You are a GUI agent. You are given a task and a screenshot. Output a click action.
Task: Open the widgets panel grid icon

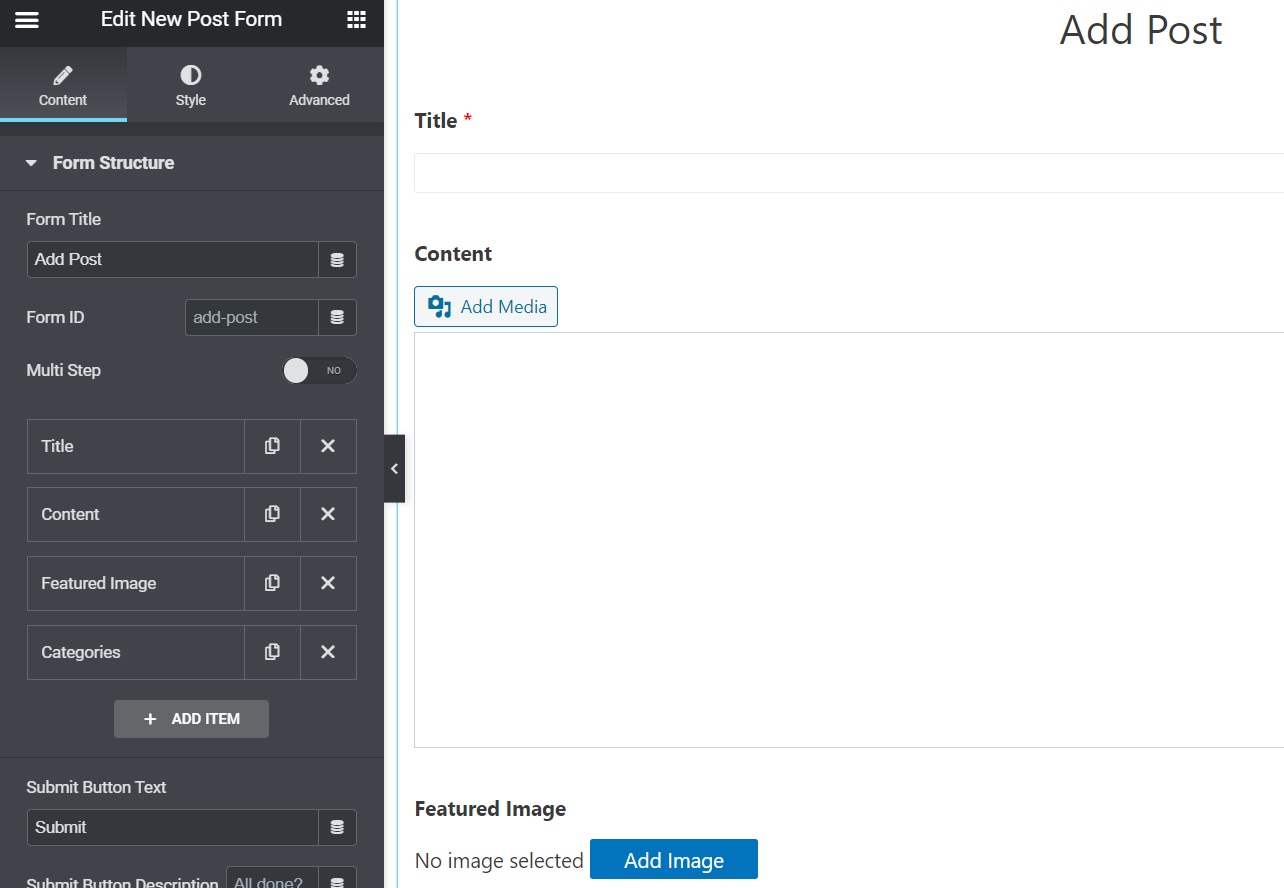pos(357,20)
